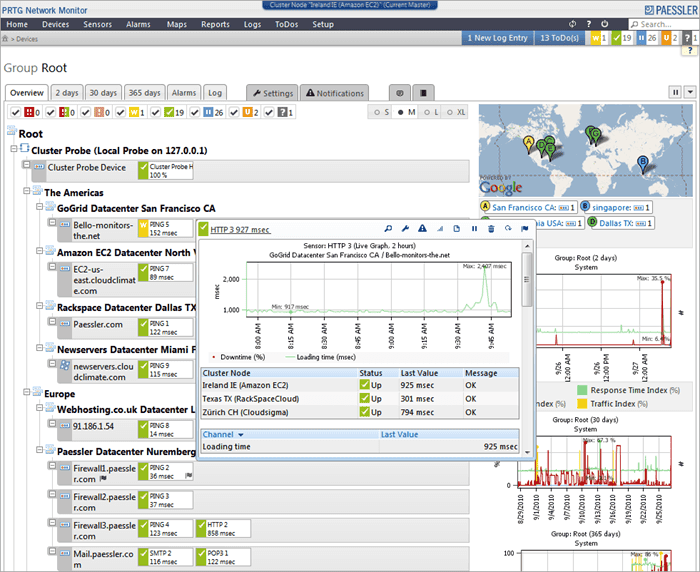Open PING 5 sensor on Bello-monitors-the.net
The image size is (700, 572).
[x=166, y=229]
